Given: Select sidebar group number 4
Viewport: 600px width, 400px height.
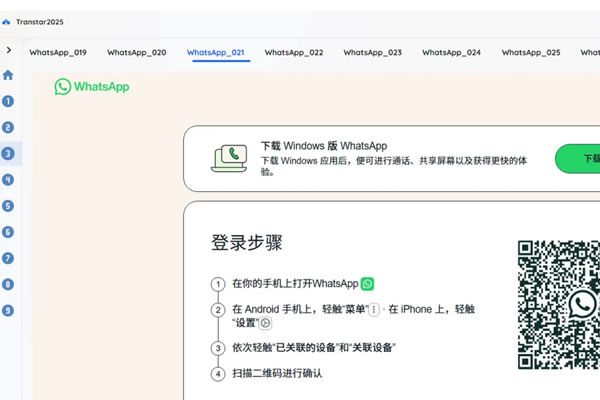Looking at the screenshot, I should point(8,180).
